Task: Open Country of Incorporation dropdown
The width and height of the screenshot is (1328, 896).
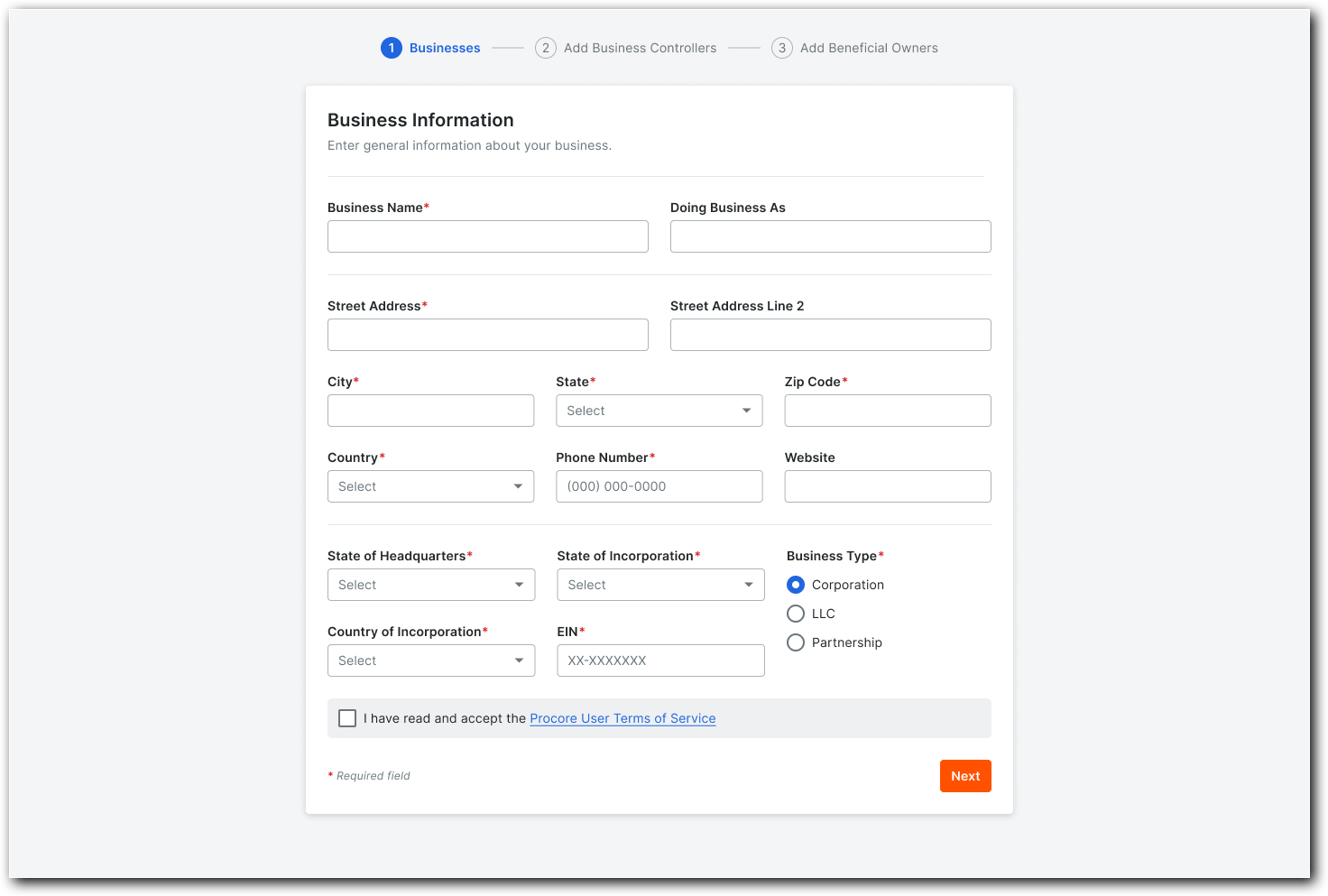Action: 431,660
